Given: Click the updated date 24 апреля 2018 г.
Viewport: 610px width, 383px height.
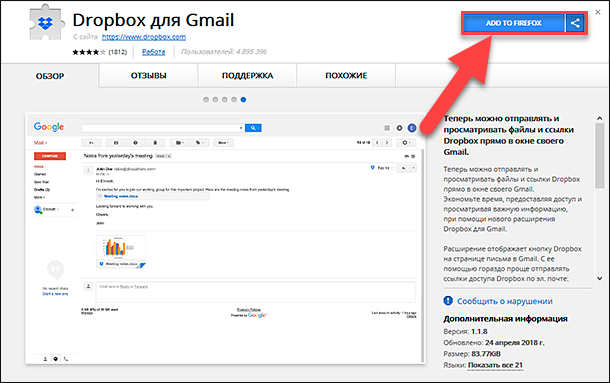Looking at the screenshot, I should [x=515, y=343].
